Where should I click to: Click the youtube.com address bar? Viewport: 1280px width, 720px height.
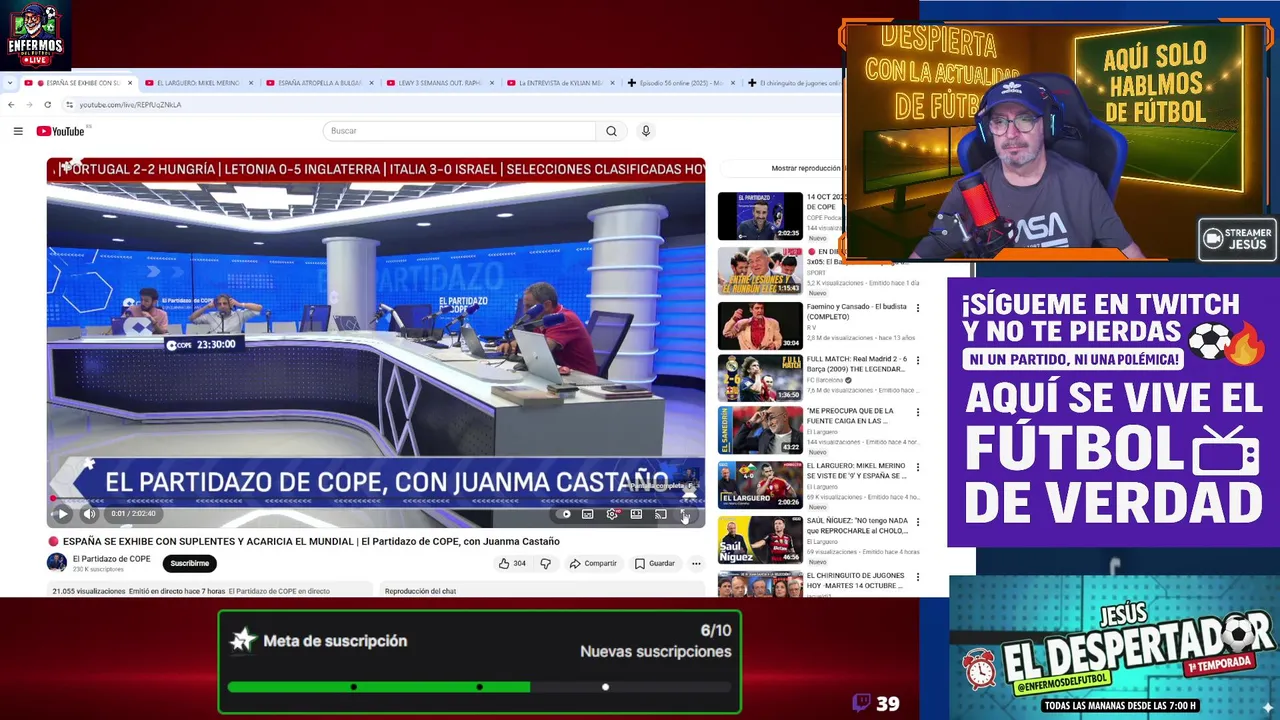point(450,104)
